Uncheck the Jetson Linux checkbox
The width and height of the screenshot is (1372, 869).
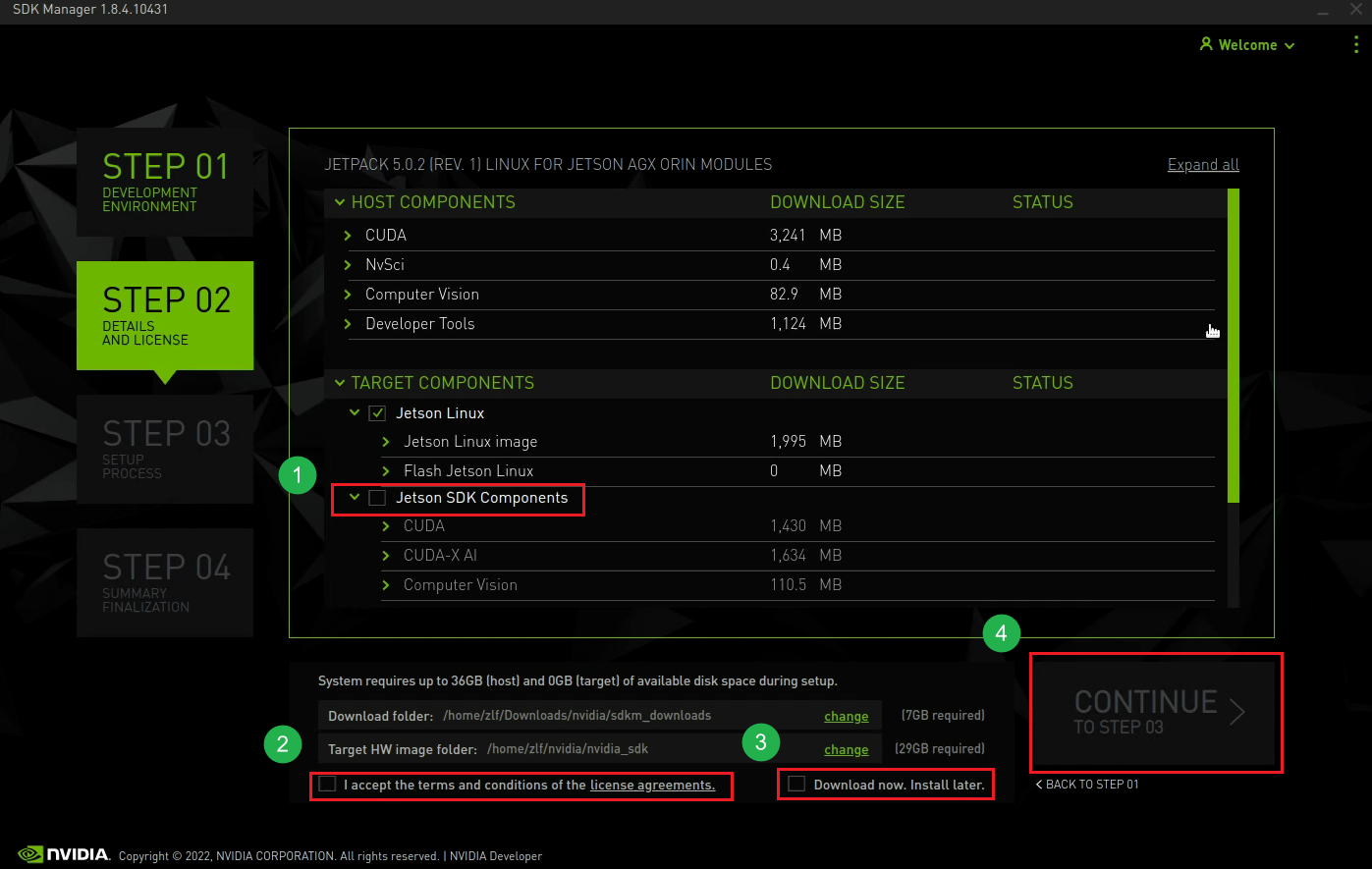(377, 413)
